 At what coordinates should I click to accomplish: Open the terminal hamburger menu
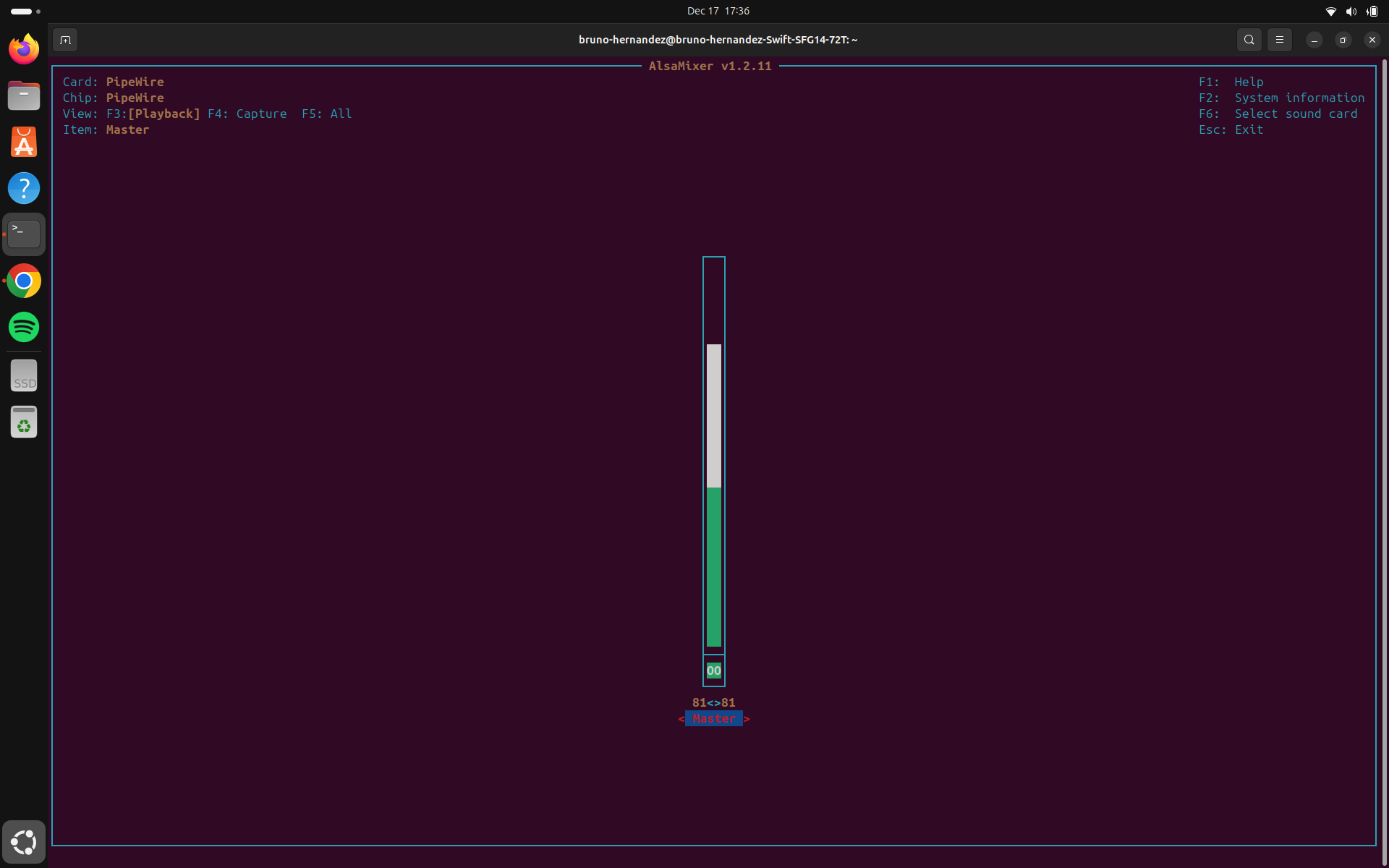(x=1280, y=40)
